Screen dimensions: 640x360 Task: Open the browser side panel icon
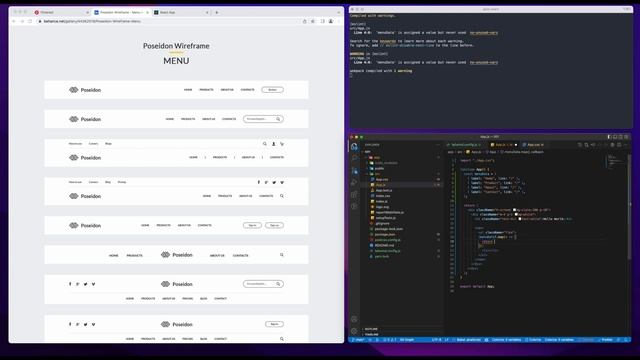click(322, 21)
